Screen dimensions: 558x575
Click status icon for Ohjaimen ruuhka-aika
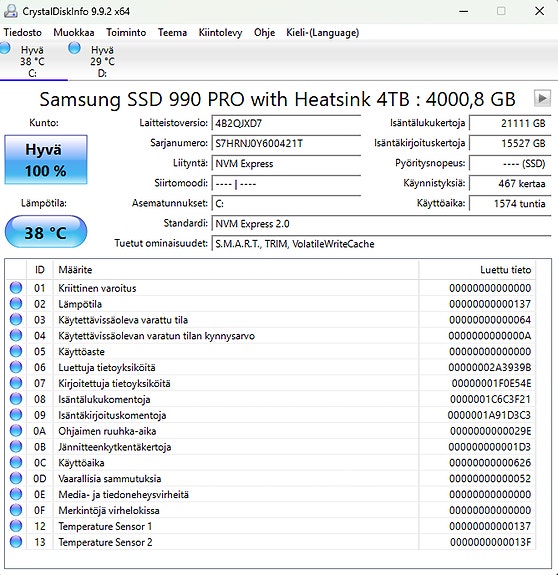16,431
